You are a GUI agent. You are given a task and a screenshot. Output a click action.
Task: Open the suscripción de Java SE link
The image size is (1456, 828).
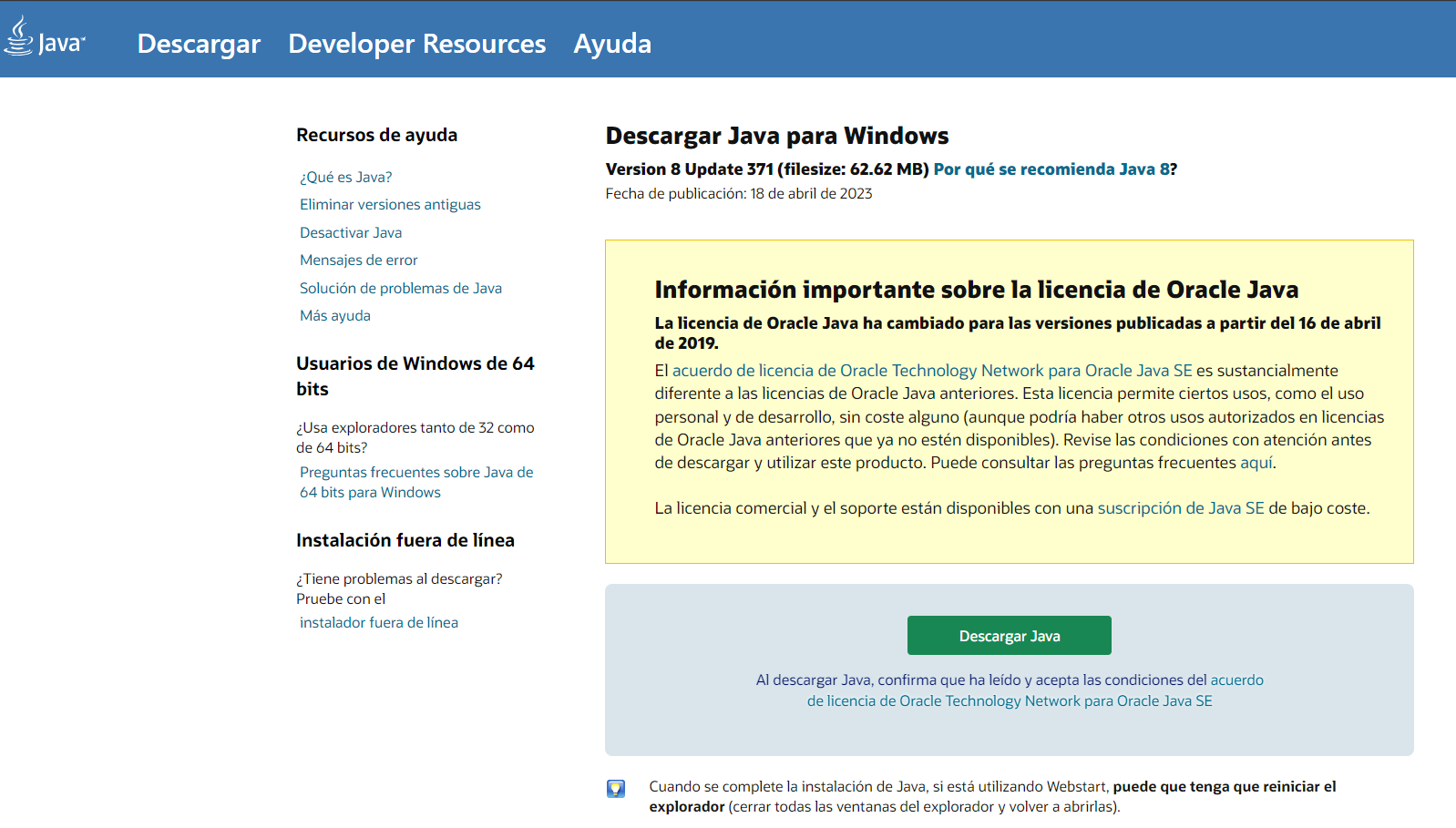1181,508
